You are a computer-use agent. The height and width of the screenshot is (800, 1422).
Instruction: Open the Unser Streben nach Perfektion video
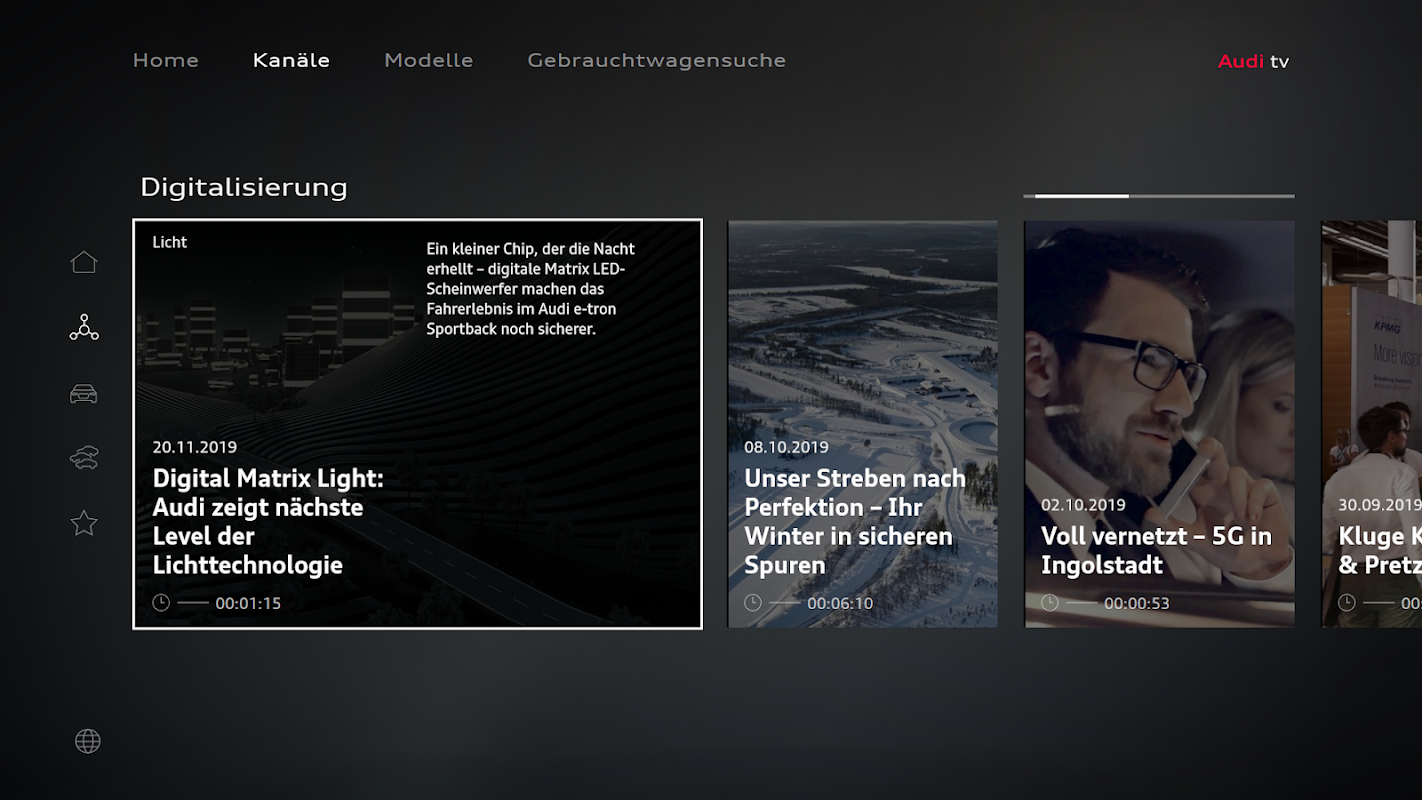coord(863,424)
